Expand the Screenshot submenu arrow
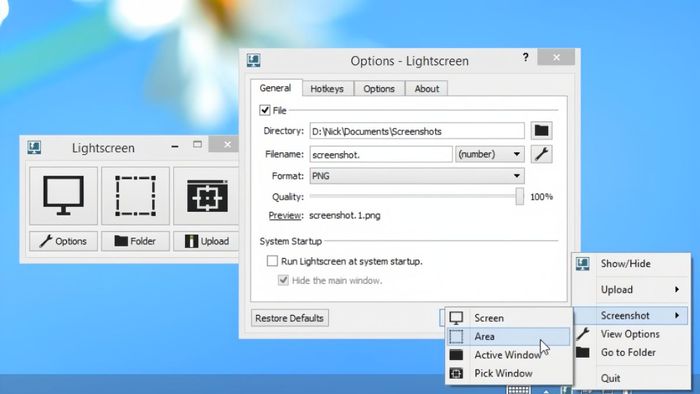The width and height of the screenshot is (700, 394). click(677, 315)
